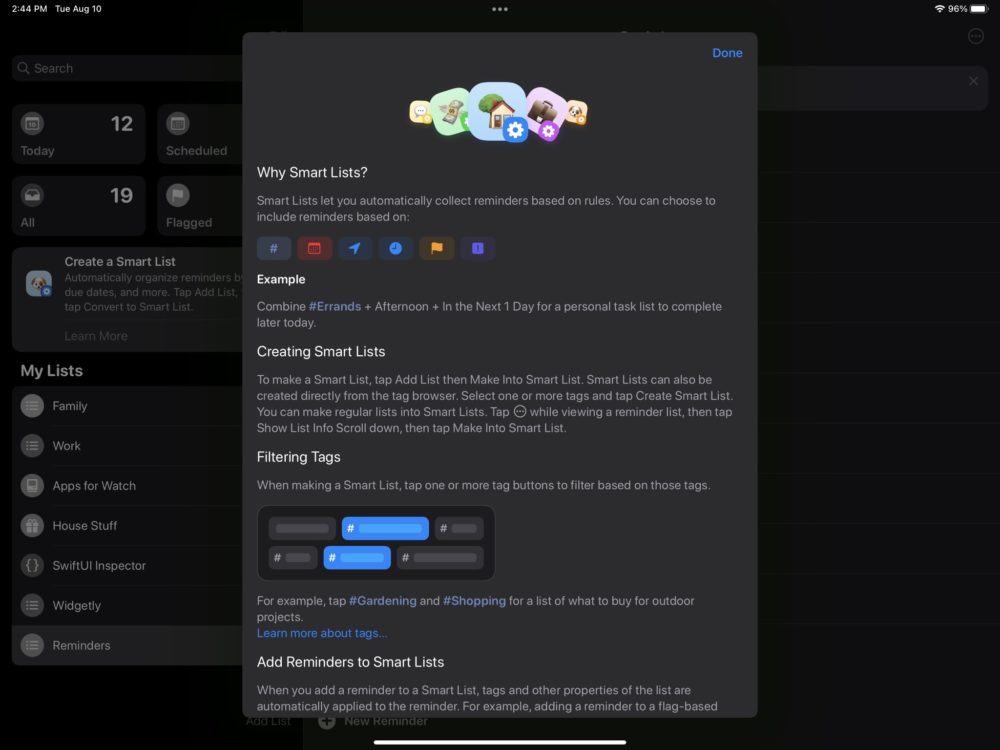Tap Done to dismiss Smart Lists info
Image resolution: width=1000 pixels, height=750 pixels.
point(727,53)
